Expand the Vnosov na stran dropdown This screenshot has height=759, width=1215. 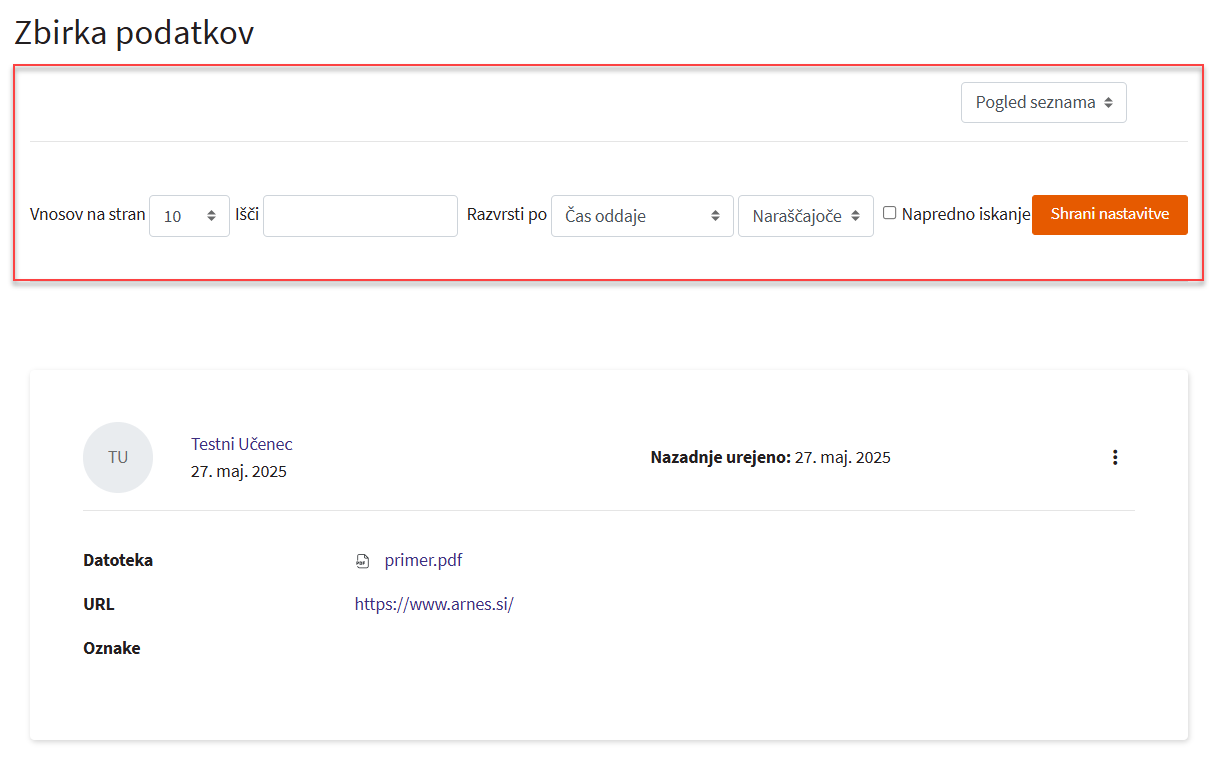coord(189,216)
